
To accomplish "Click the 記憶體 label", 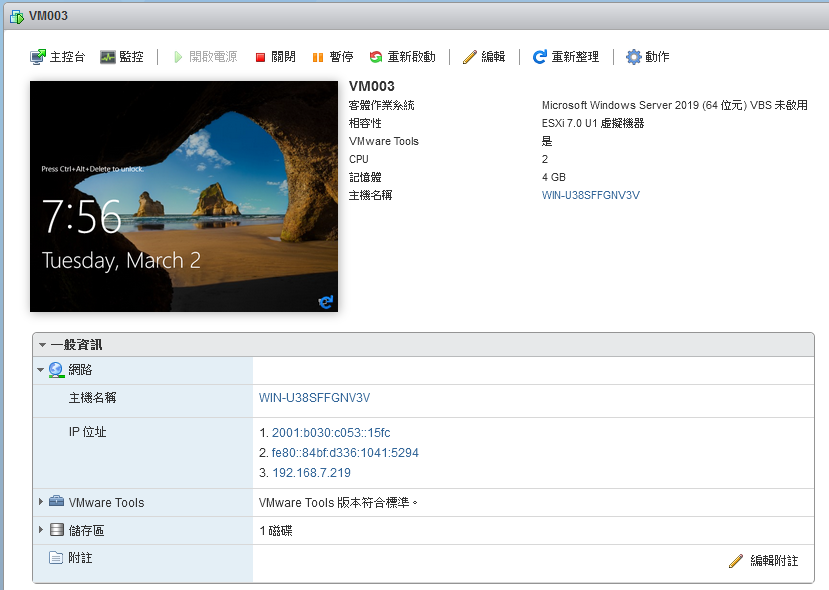I will pos(365,177).
